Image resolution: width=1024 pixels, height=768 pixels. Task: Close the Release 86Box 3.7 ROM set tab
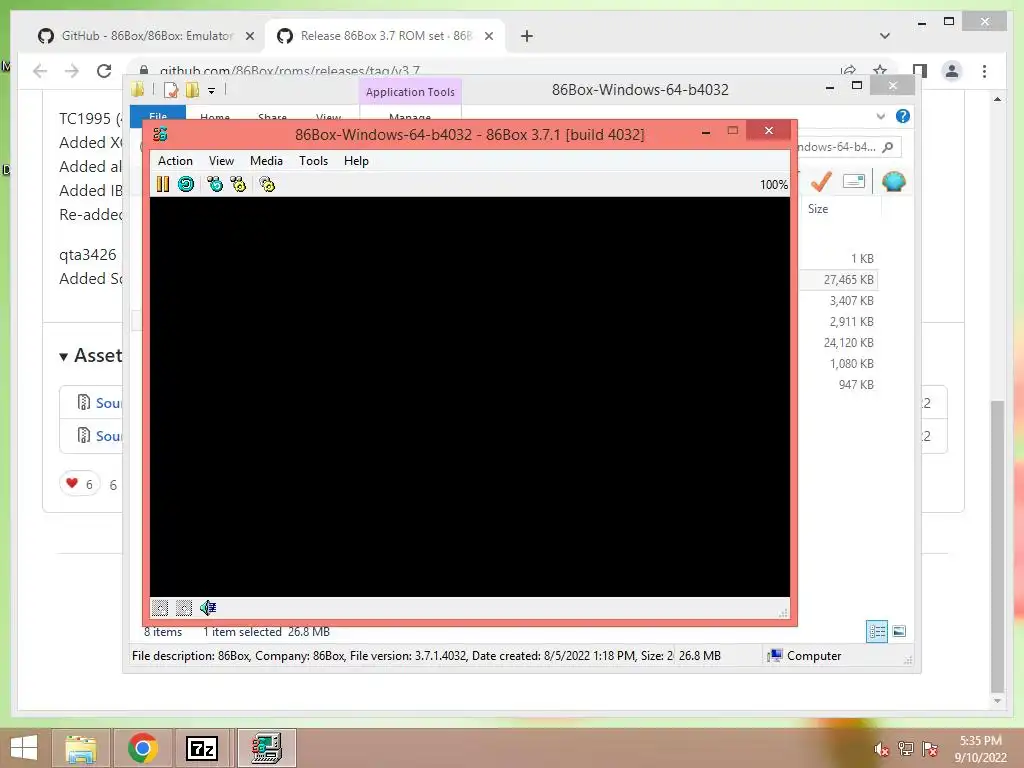(x=488, y=36)
